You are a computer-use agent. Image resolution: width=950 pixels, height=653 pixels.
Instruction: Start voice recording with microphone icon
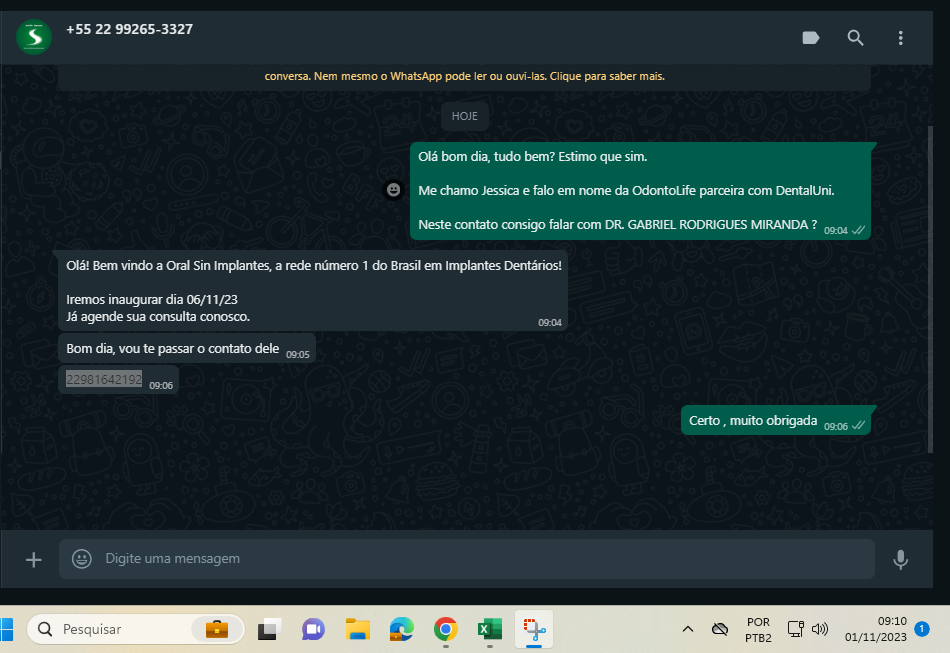click(900, 559)
